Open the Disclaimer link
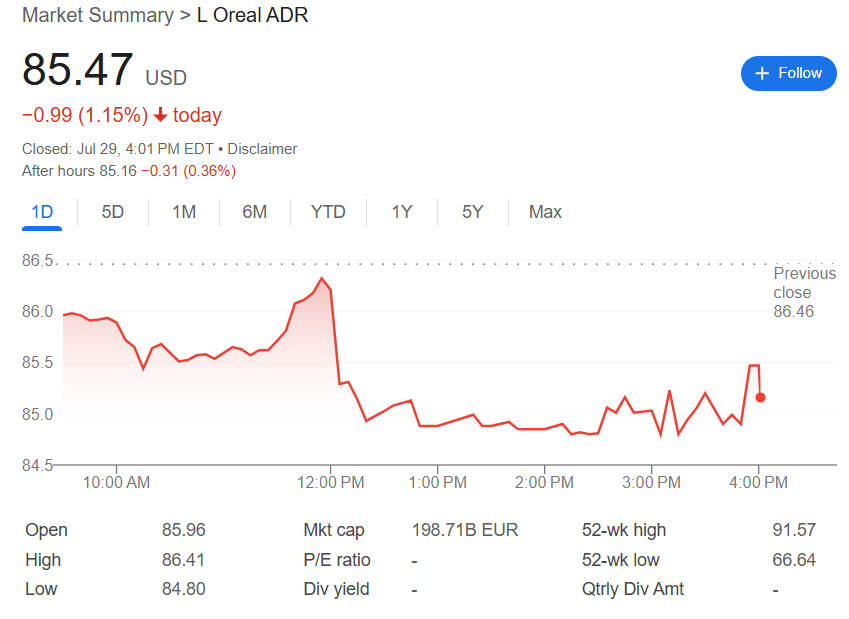Screen dimensions: 849x619 [x=262, y=149]
